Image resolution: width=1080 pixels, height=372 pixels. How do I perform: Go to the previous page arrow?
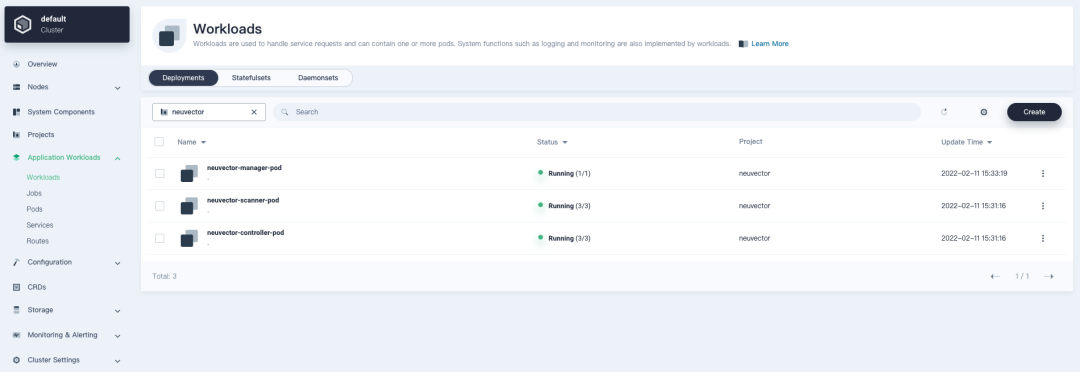[x=995, y=276]
